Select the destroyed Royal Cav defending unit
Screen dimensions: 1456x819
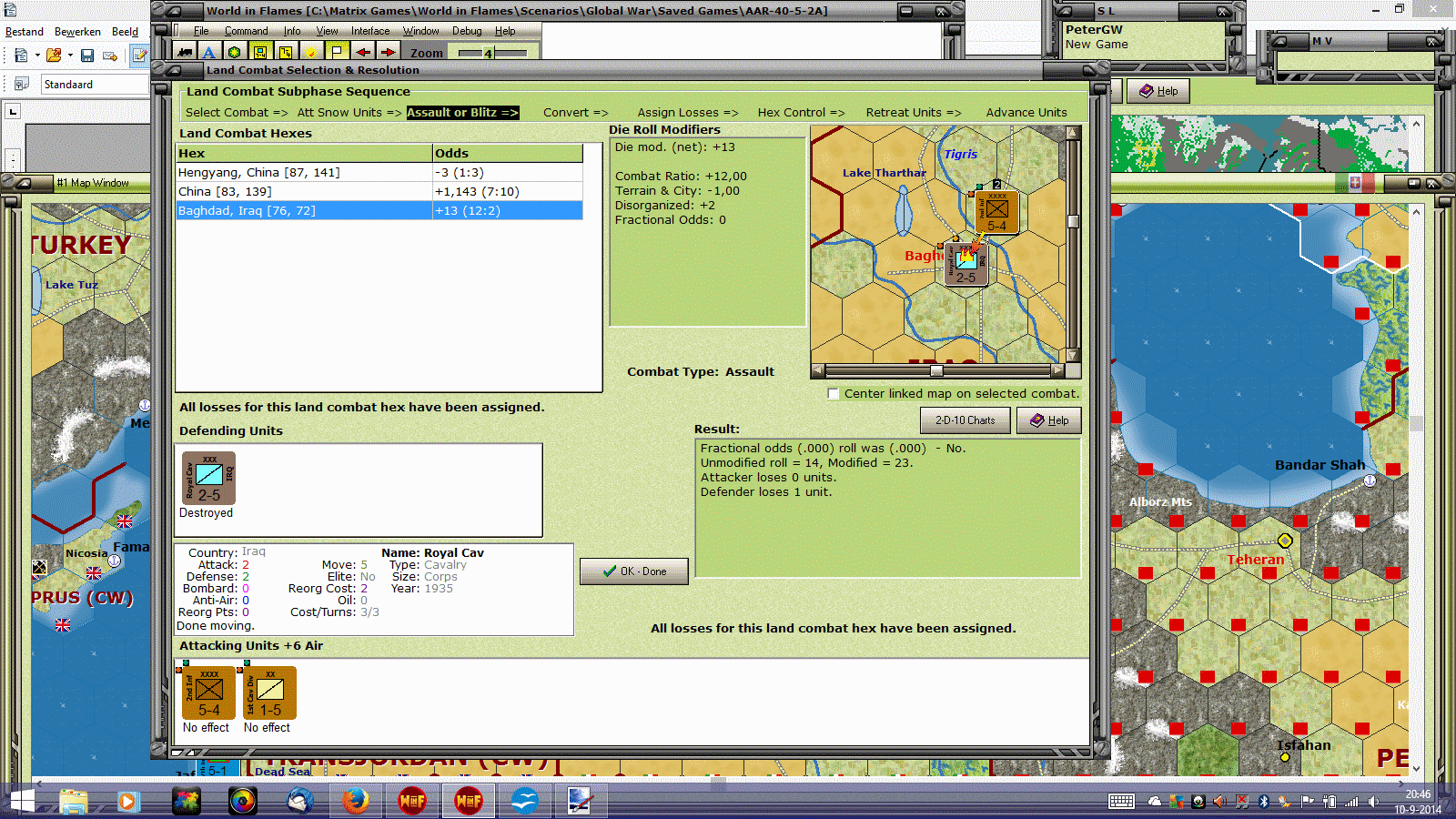[x=209, y=479]
